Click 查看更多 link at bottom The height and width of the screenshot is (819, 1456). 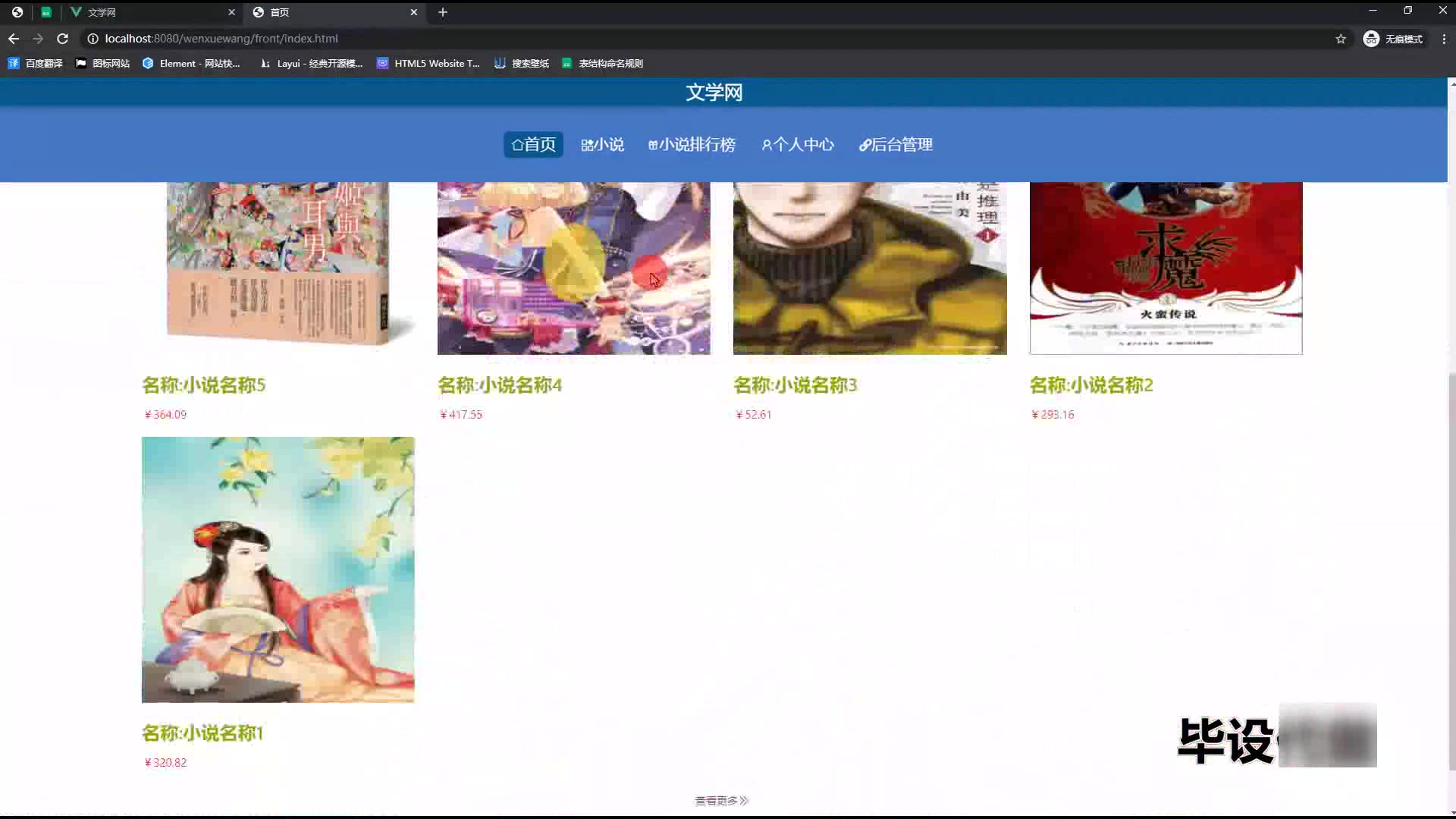[x=721, y=801]
